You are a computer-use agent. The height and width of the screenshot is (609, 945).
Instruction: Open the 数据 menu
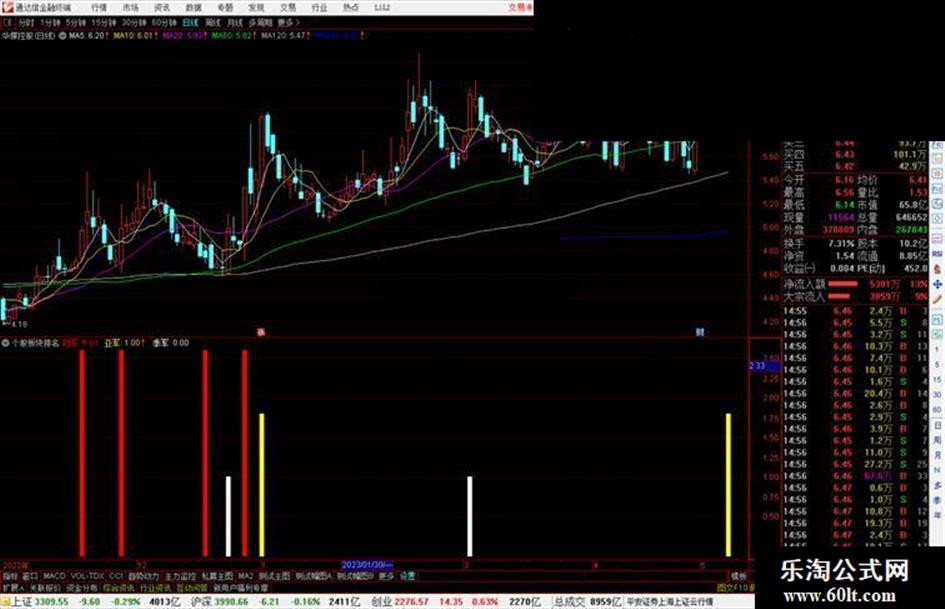[x=193, y=8]
